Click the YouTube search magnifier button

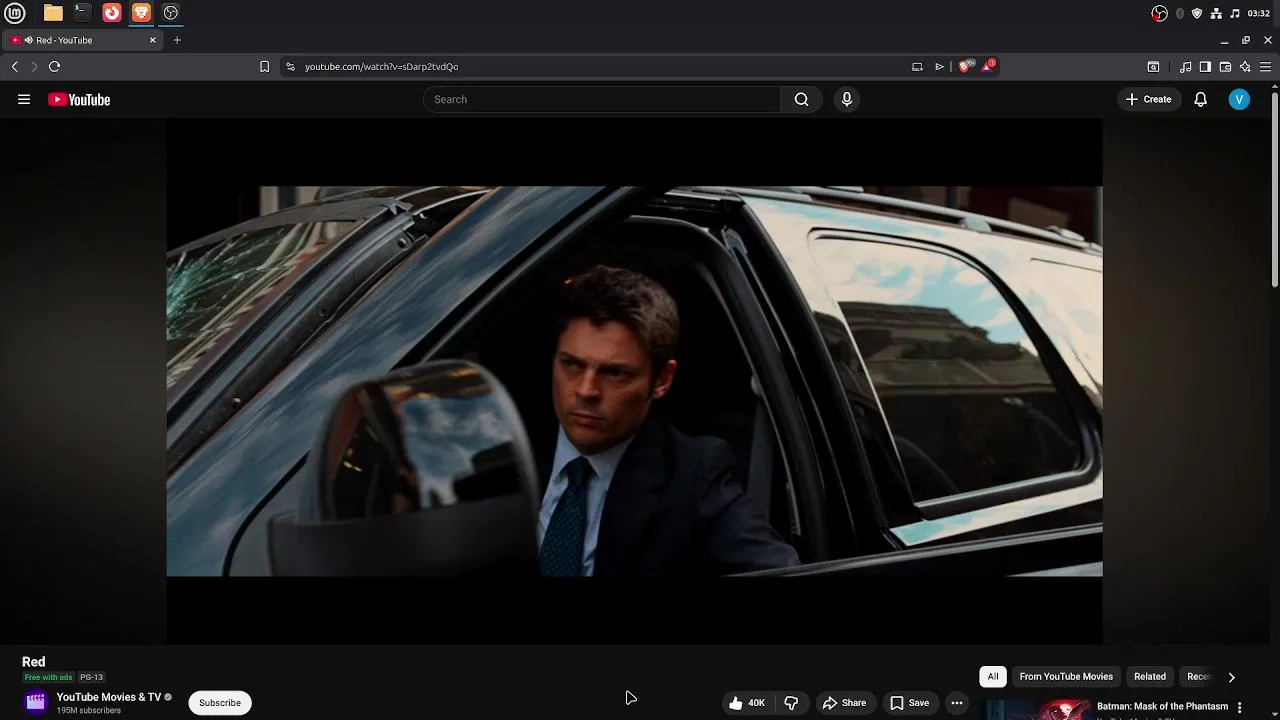(x=801, y=99)
